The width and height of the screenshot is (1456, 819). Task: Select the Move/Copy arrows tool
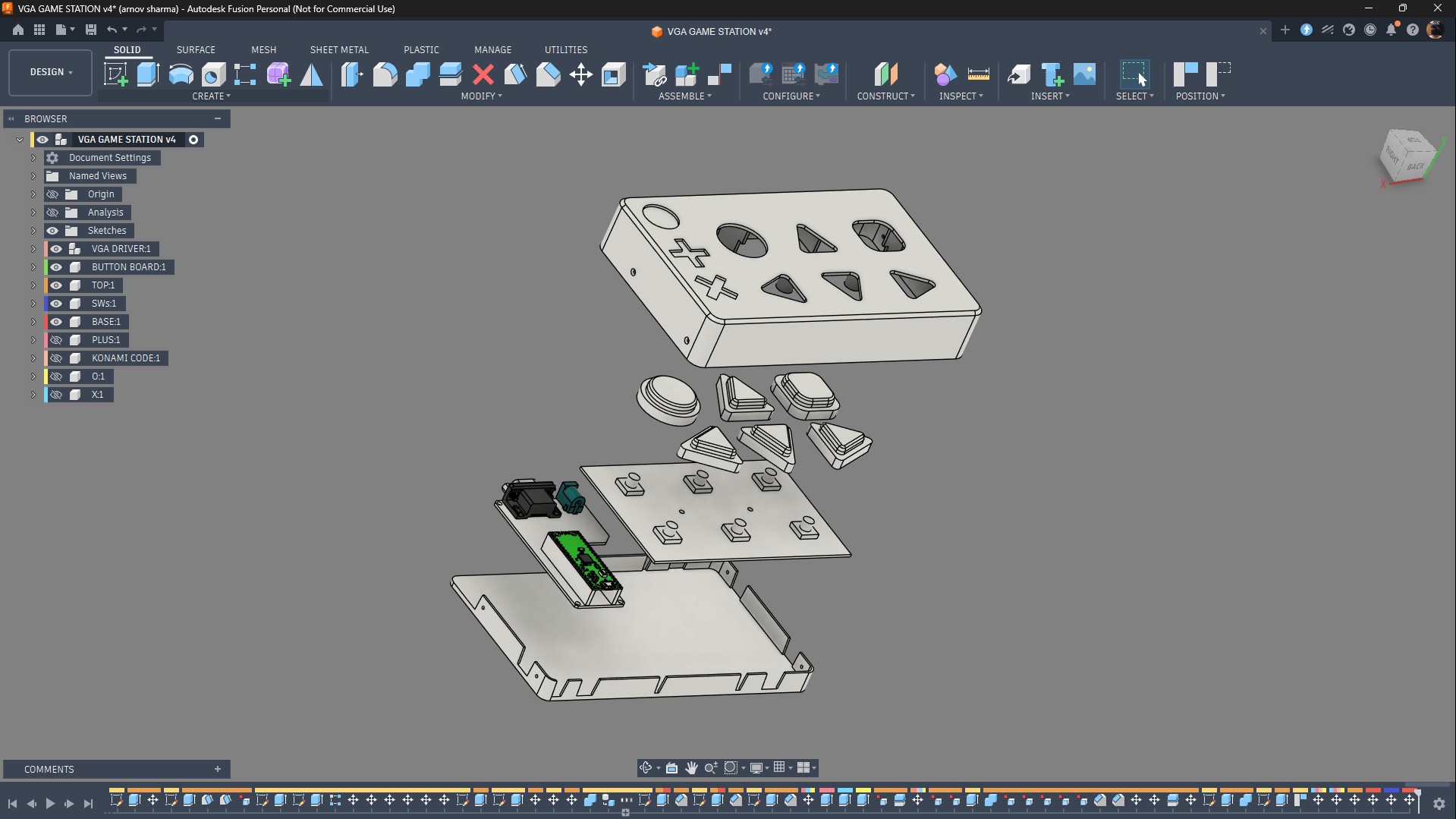tap(580, 74)
